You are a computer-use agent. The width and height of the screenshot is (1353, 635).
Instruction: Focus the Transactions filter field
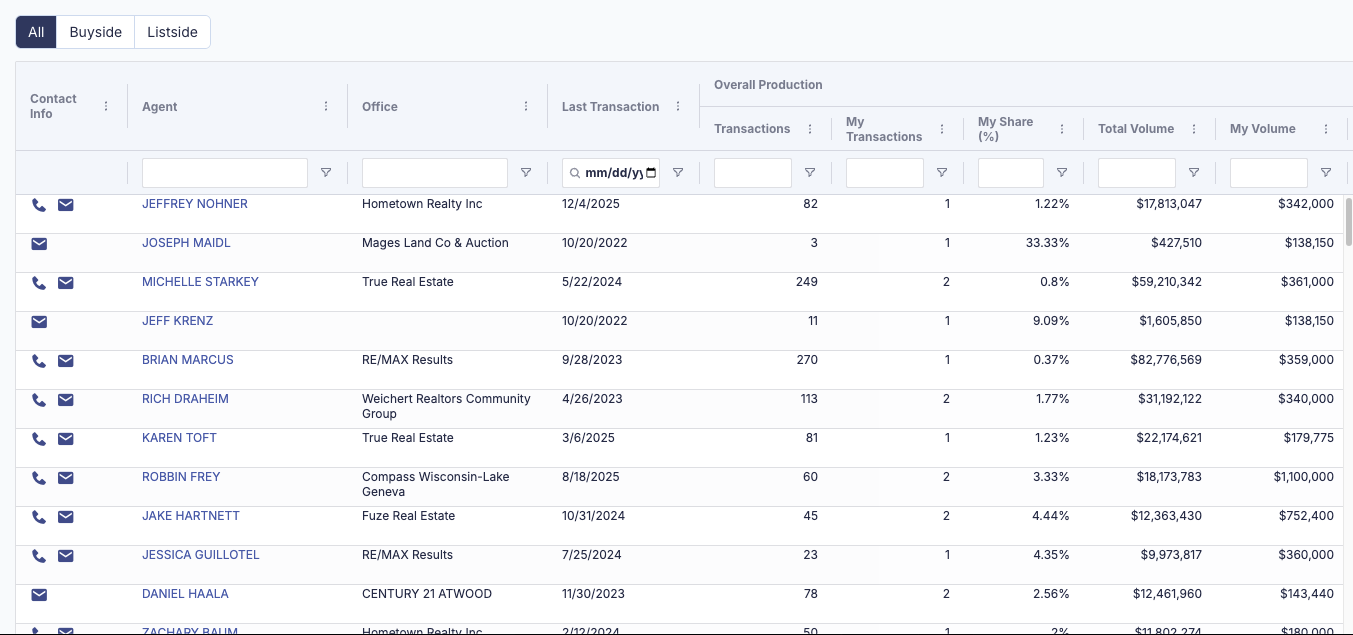[x=753, y=173]
